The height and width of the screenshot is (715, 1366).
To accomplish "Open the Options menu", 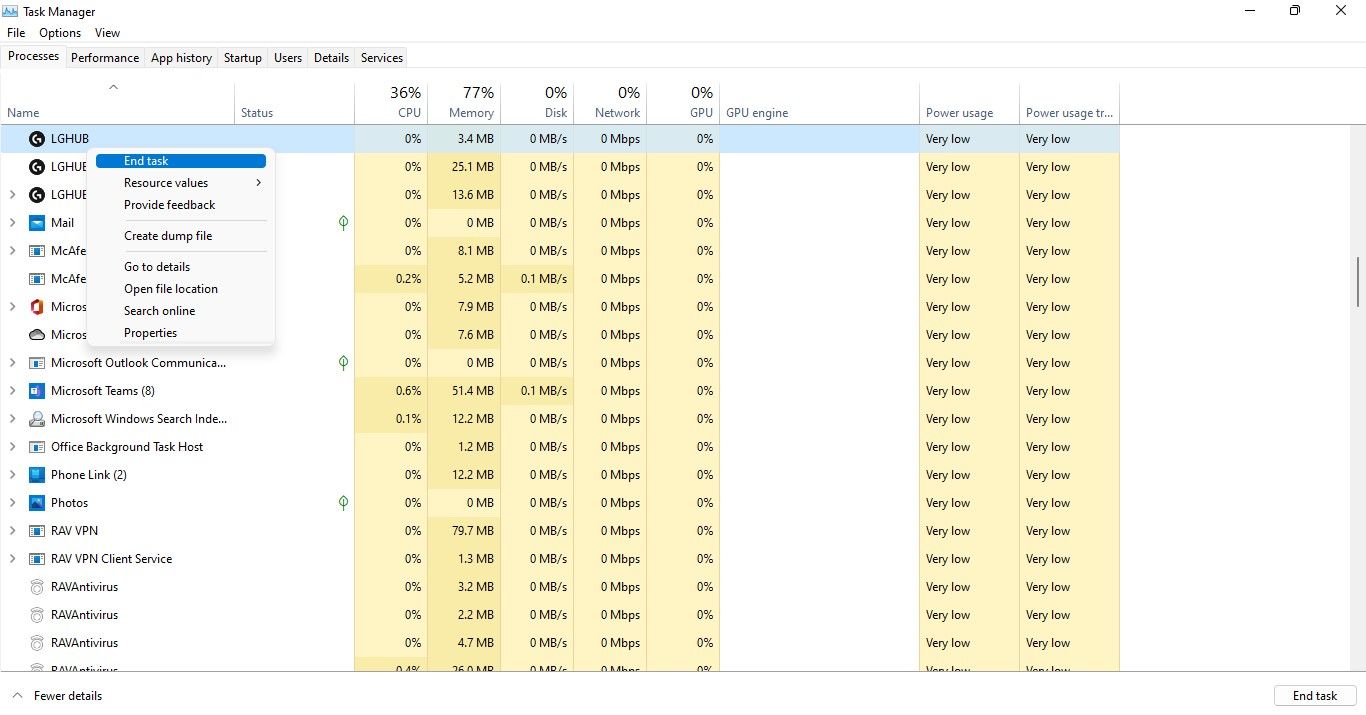I will click(60, 33).
